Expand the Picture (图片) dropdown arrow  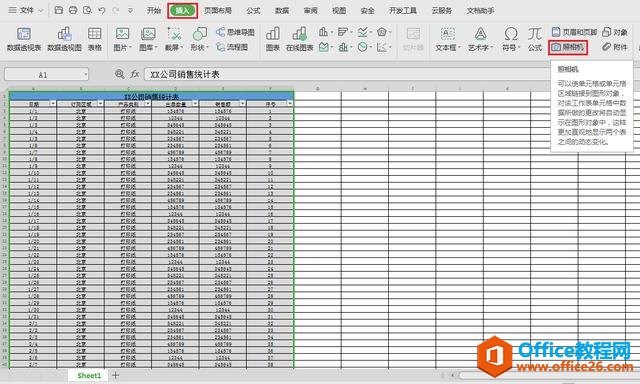130,48
